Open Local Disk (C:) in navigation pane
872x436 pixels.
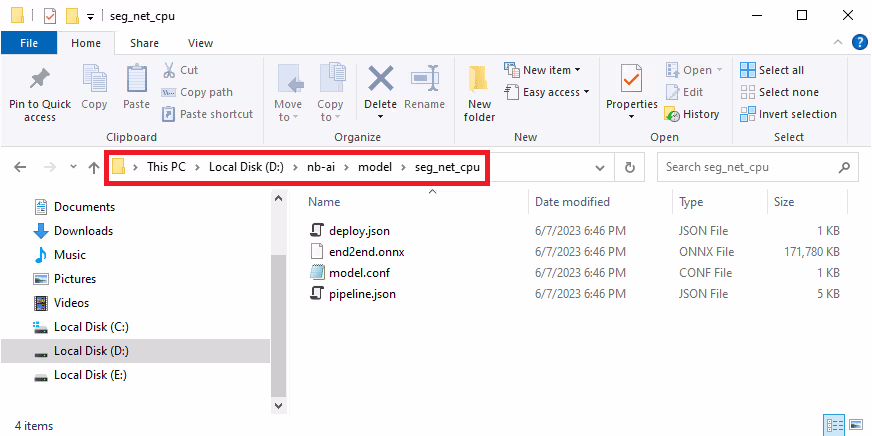[81, 327]
